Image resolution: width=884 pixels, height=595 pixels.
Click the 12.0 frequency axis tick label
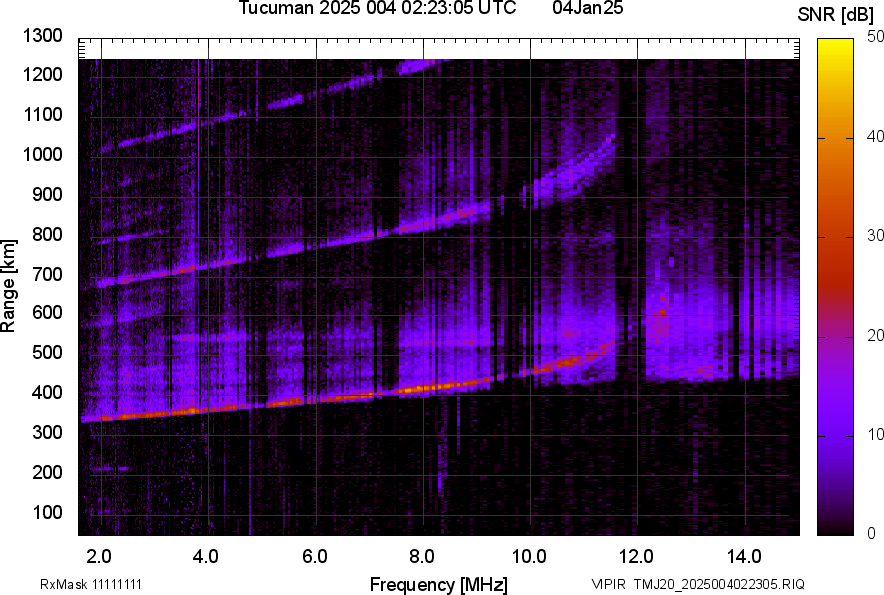pos(636,556)
